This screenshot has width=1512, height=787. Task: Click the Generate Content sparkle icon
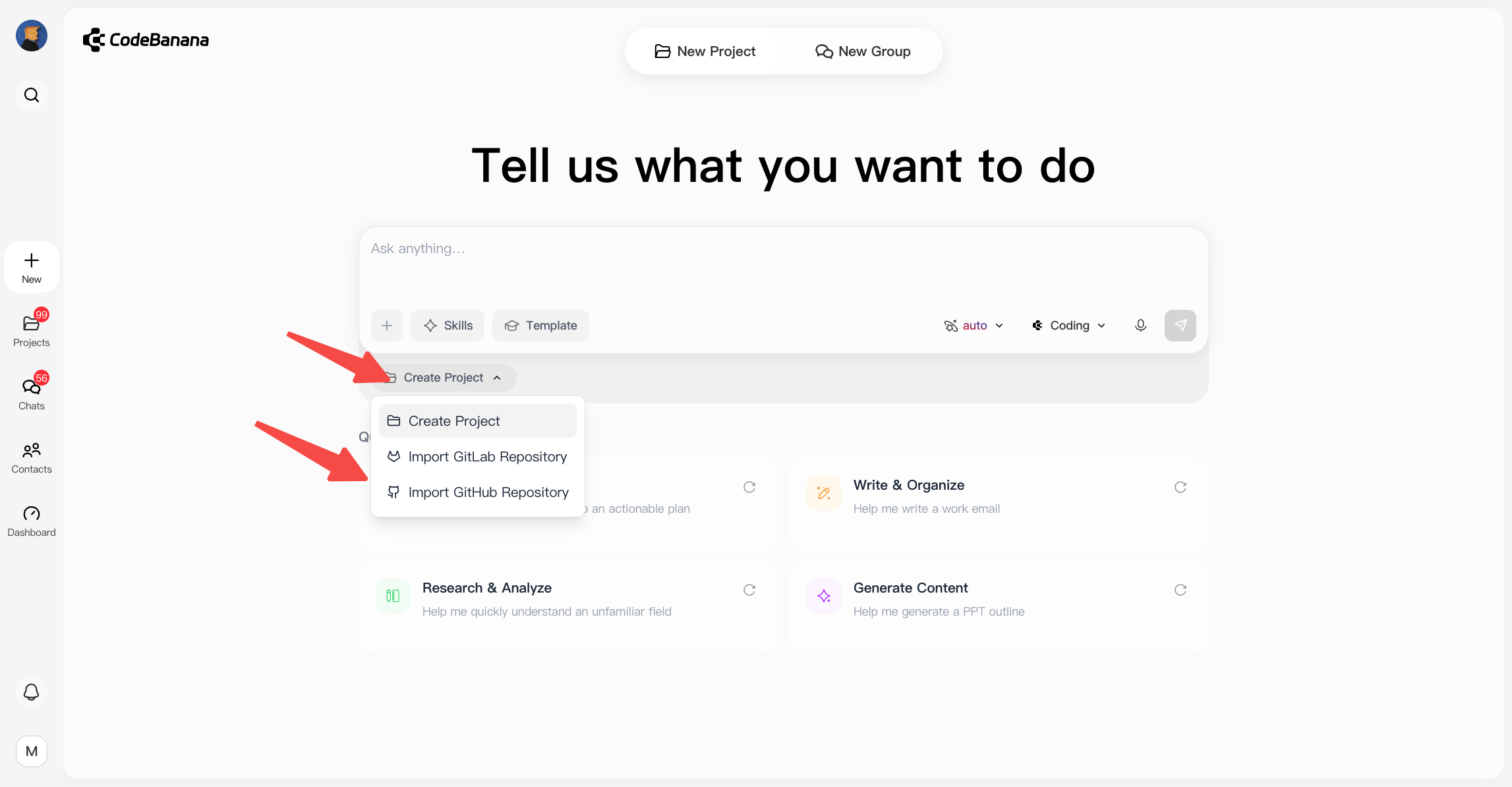point(824,596)
